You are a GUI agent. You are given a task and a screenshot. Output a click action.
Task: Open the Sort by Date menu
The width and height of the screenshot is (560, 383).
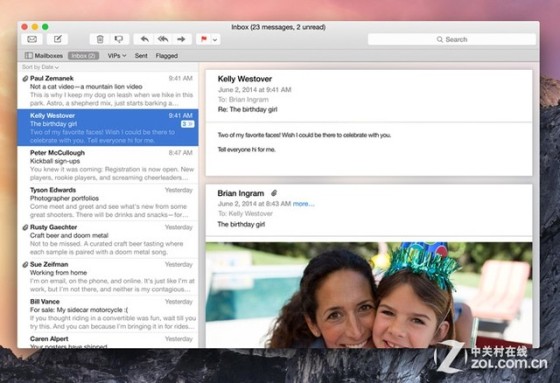coord(40,67)
